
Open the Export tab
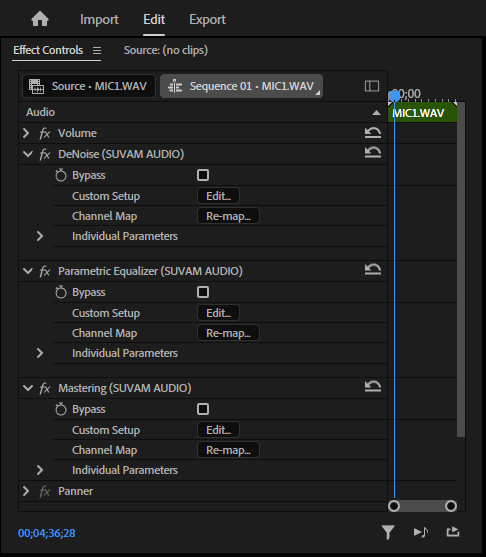(207, 20)
